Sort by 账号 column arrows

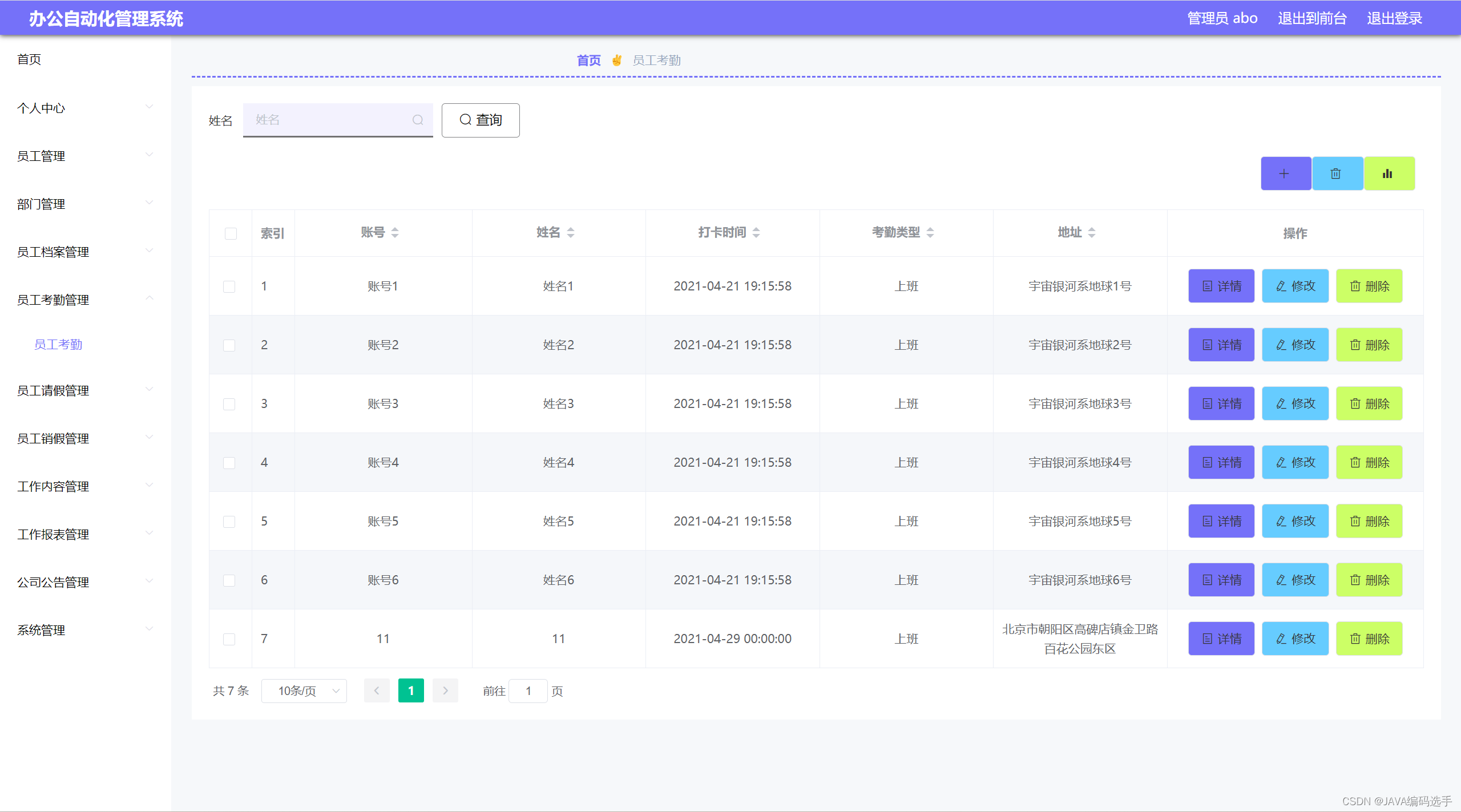(395, 232)
